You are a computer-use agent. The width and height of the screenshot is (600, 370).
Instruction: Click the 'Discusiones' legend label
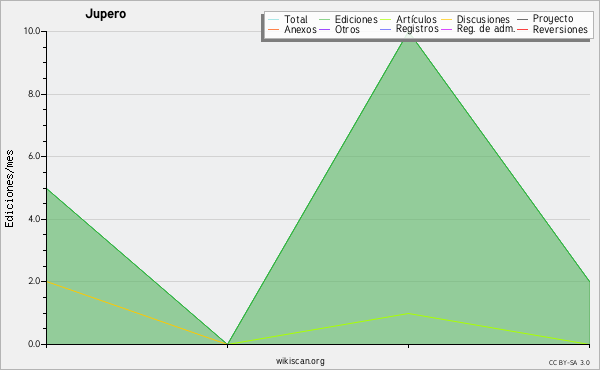483,19
